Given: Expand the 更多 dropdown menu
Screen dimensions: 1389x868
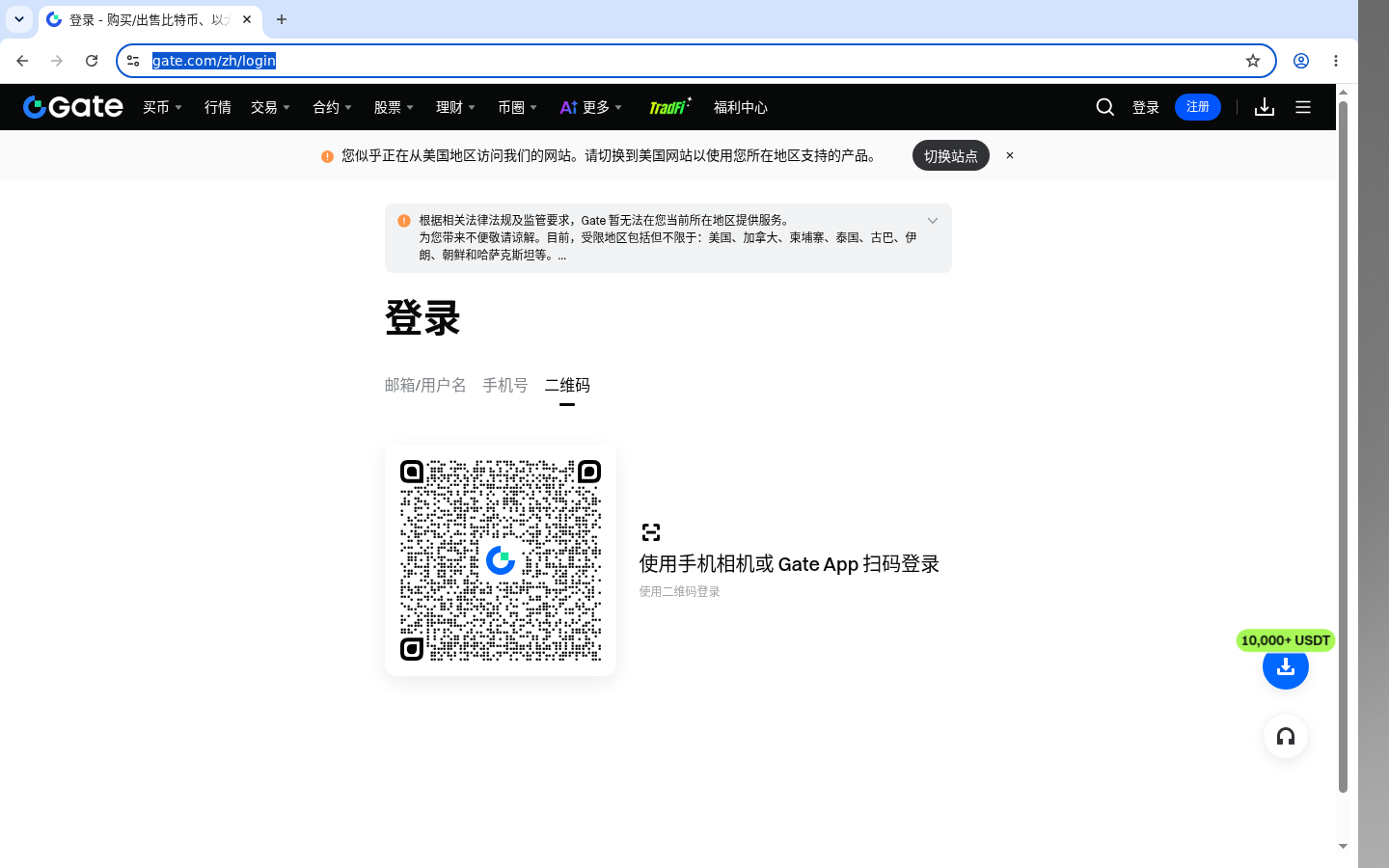Looking at the screenshot, I should click(x=591, y=107).
